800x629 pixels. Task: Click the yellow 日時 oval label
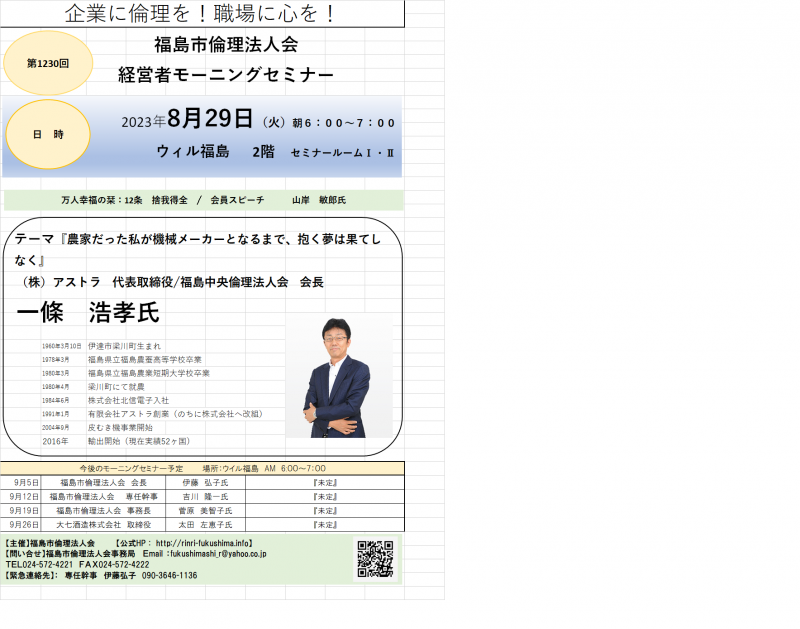pos(46,133)
